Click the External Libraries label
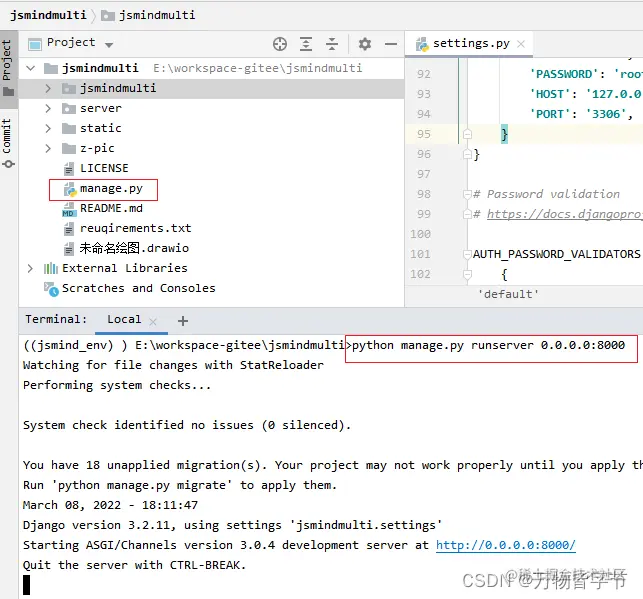This screenshot has height=599, width=643. tap(125, 269)
